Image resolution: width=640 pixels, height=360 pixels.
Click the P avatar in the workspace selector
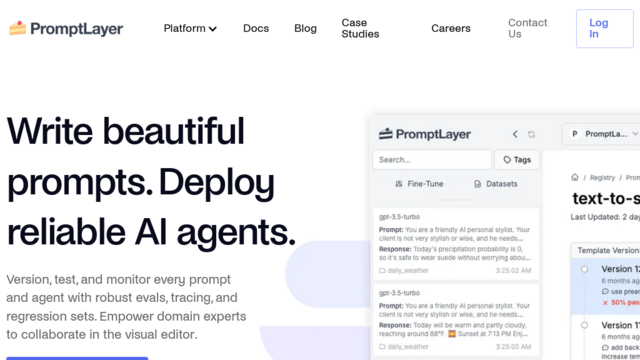point(575,134)
